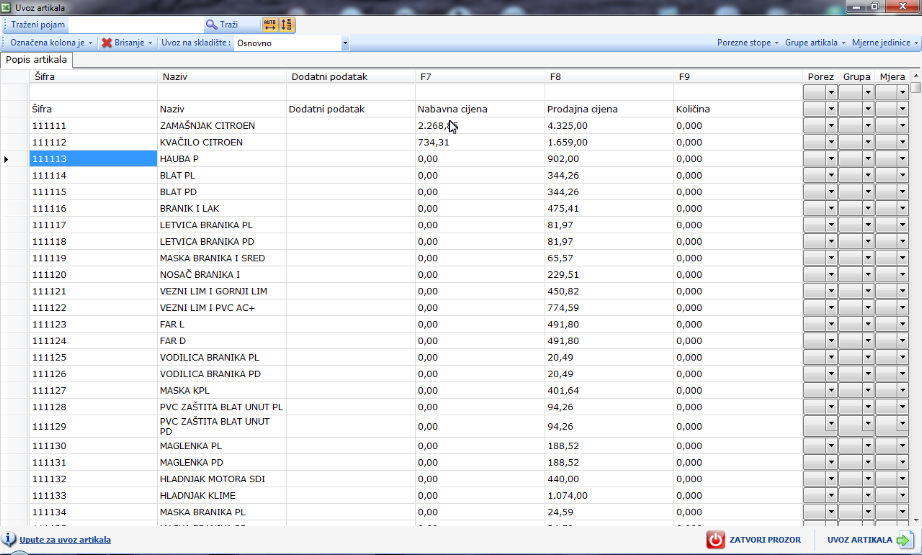Click sale price 902,00
The height and width of the screenshot is (555, 922).
pyautogui.click(x=609, y=159)
